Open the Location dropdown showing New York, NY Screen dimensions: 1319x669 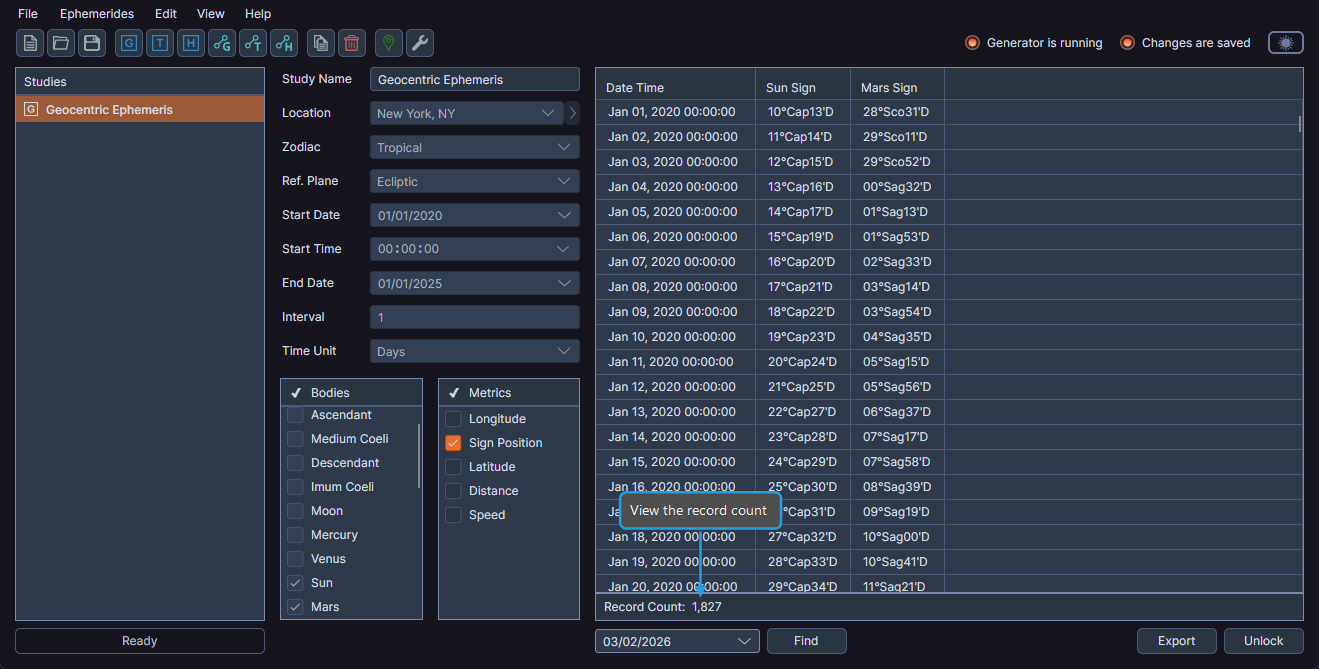tap(466, 113)
